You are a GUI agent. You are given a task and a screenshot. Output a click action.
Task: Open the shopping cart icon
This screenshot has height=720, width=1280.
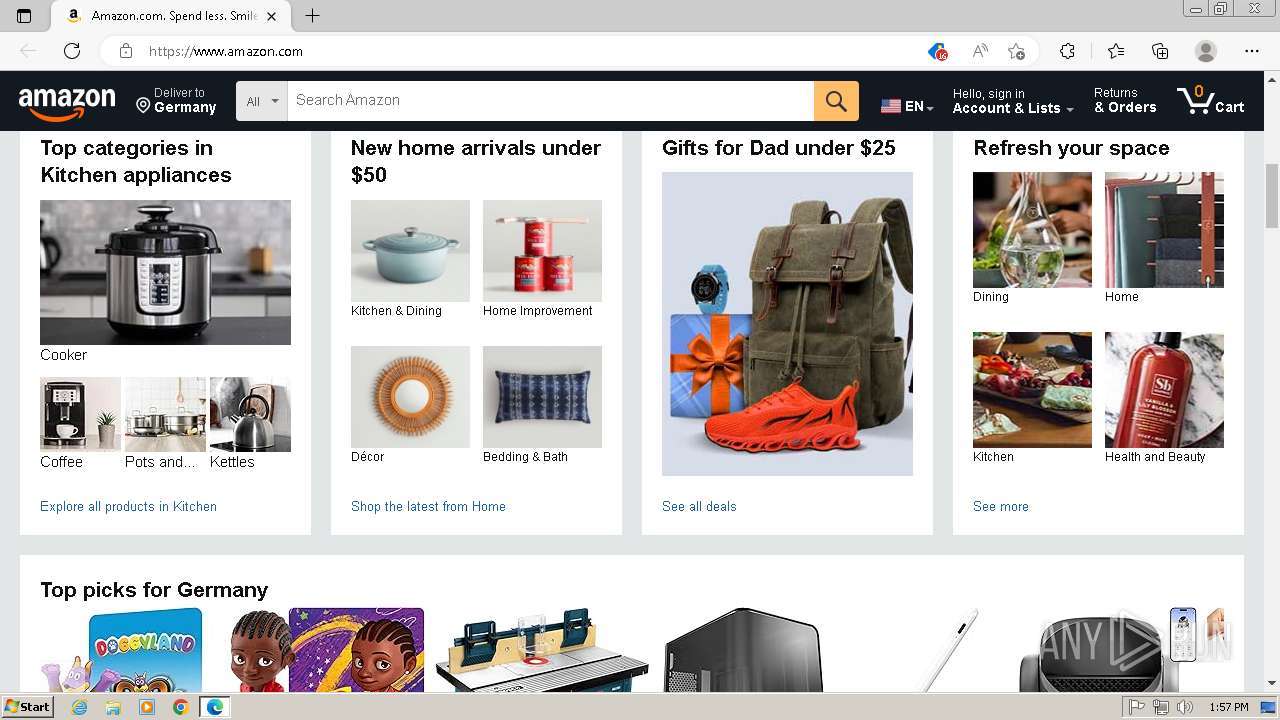(1210, 101)
